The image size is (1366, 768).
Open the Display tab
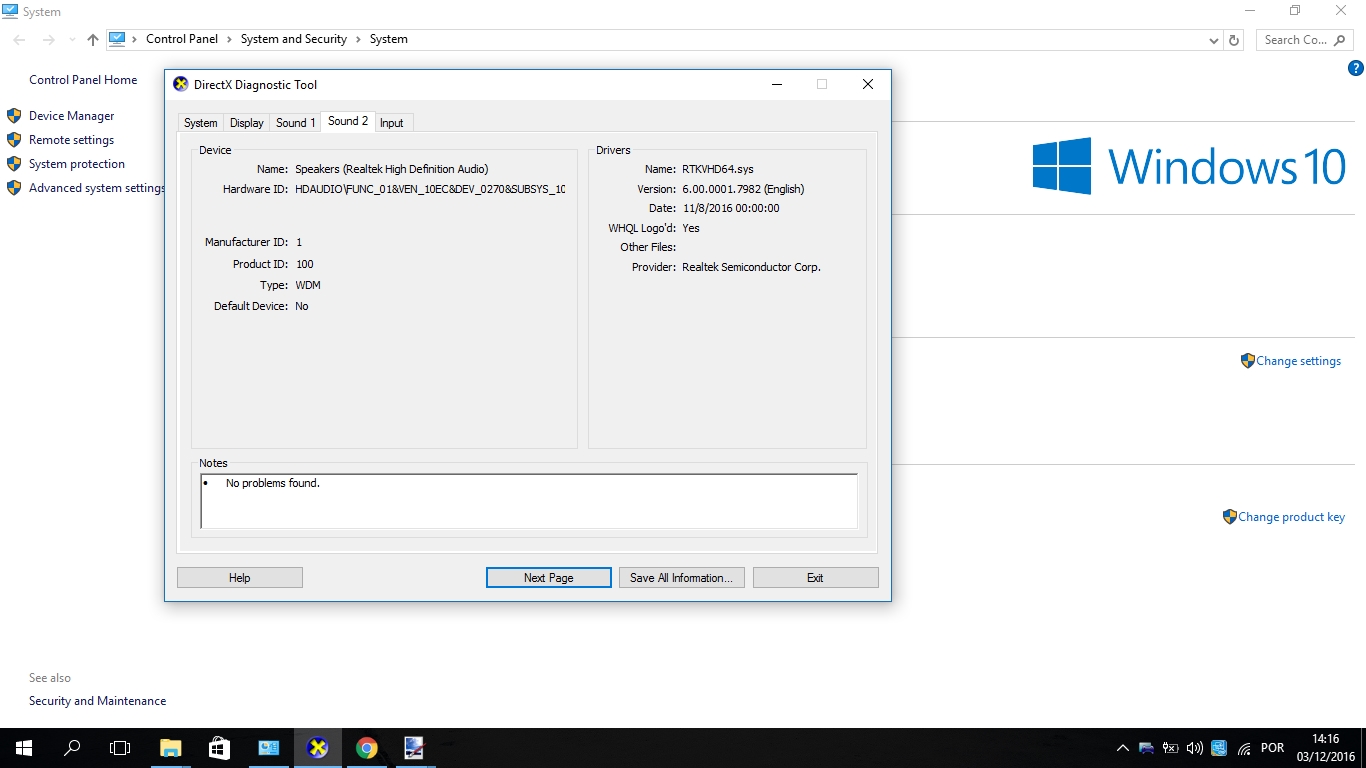tap(246, 123)
